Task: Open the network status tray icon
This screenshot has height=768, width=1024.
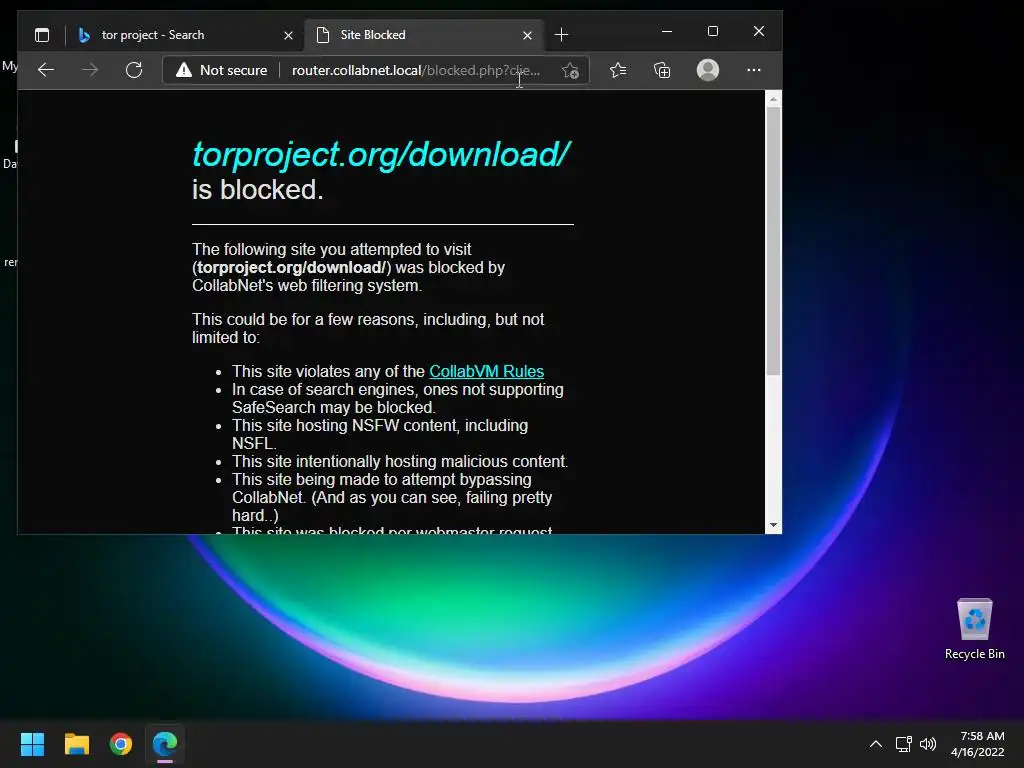Action: pos(904,744)
